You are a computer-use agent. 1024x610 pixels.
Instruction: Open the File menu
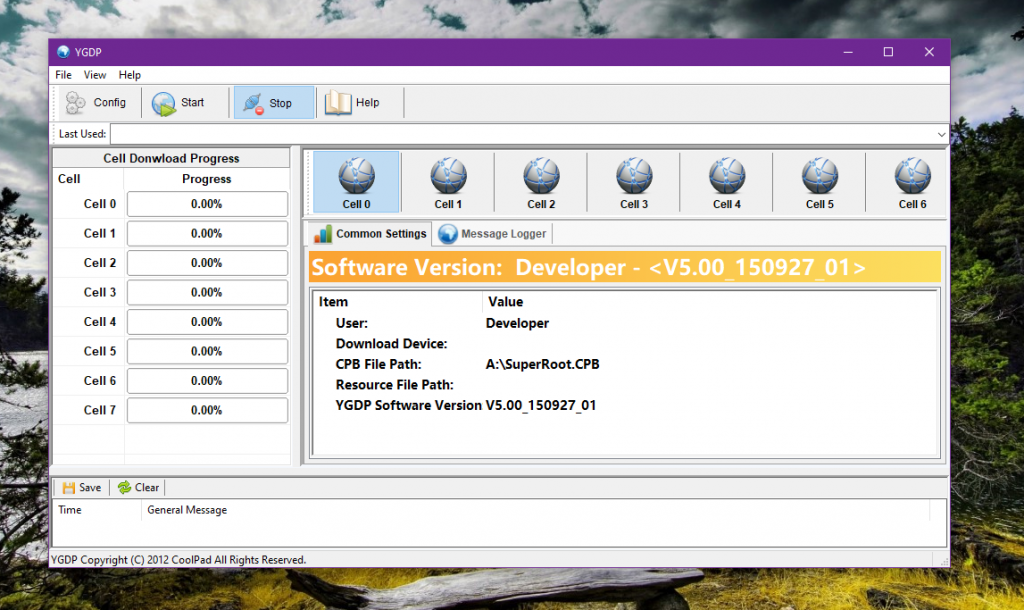pyautogui.click(x=63, y=74)
